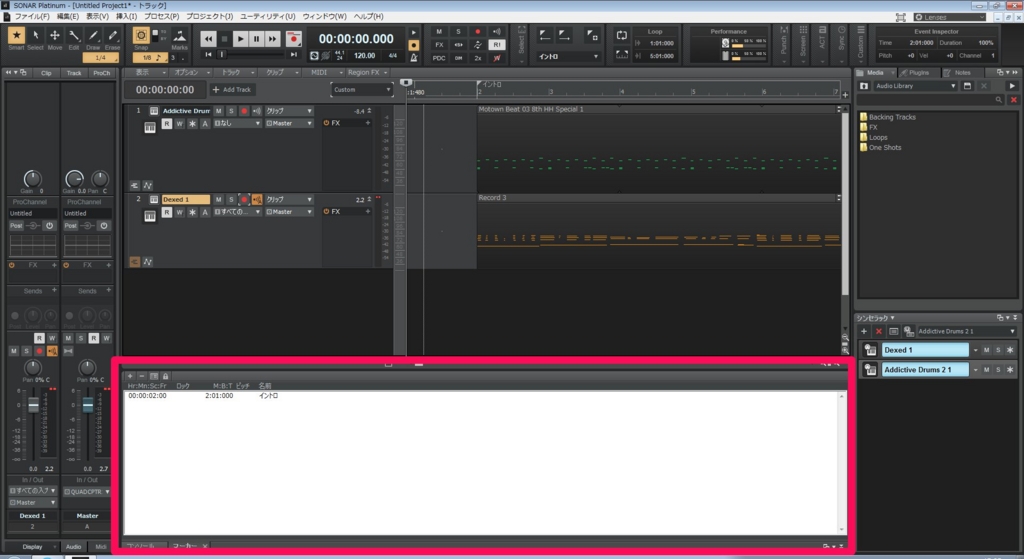
Task: Delete synth with red X in Synth Rack
Action: (x=878, y=331)
